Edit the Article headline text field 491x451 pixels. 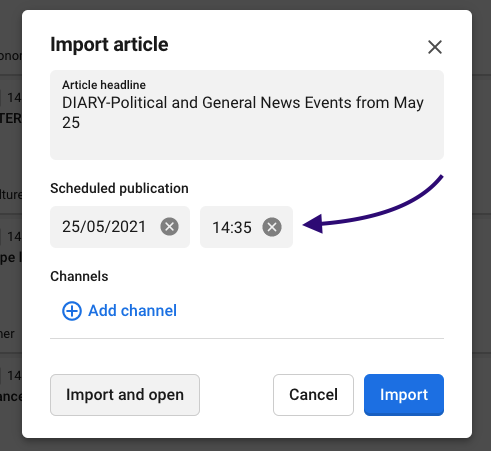click(247, 115)
